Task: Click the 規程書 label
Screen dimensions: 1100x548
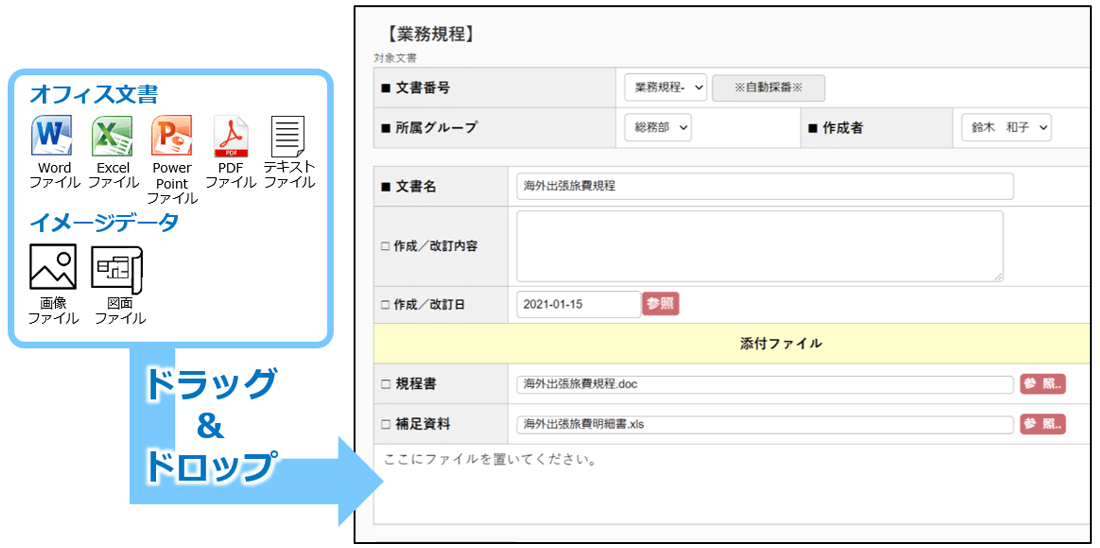Action: 415,385
